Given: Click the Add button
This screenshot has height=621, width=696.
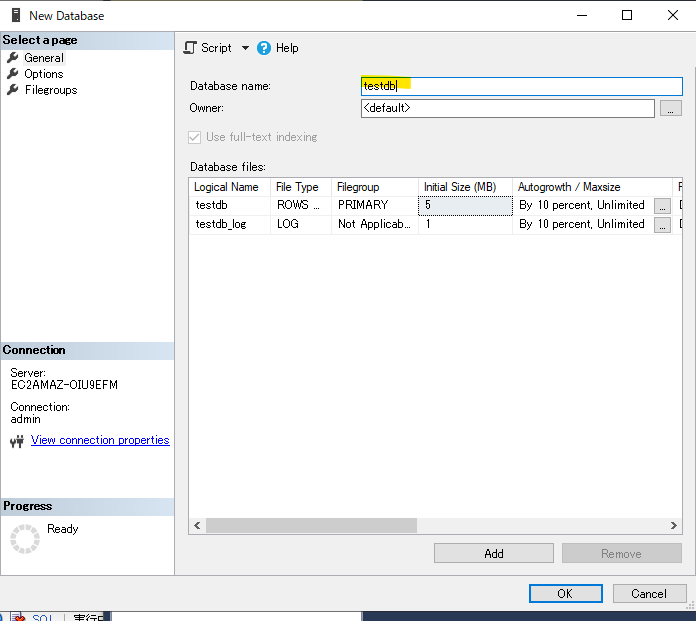Looking at the screenshot, I should point(494,554).
